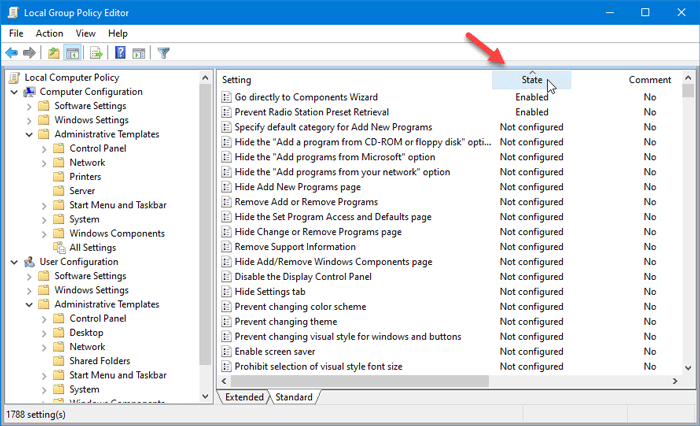Open the View menu
The width and height of the screenshot is (700, 426).
(x=84, y=33)
